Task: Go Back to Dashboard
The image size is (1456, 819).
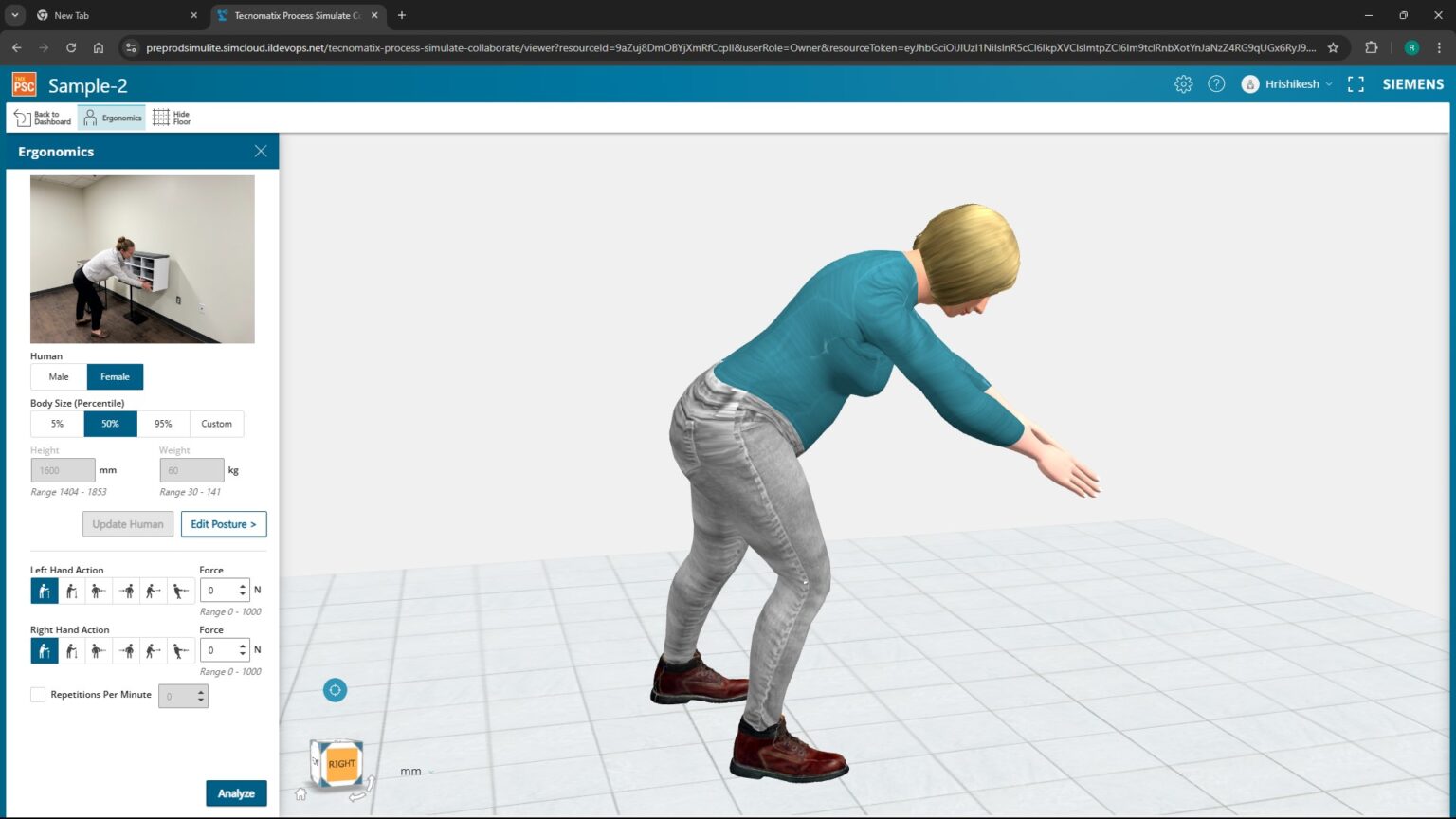Action: 42,117
